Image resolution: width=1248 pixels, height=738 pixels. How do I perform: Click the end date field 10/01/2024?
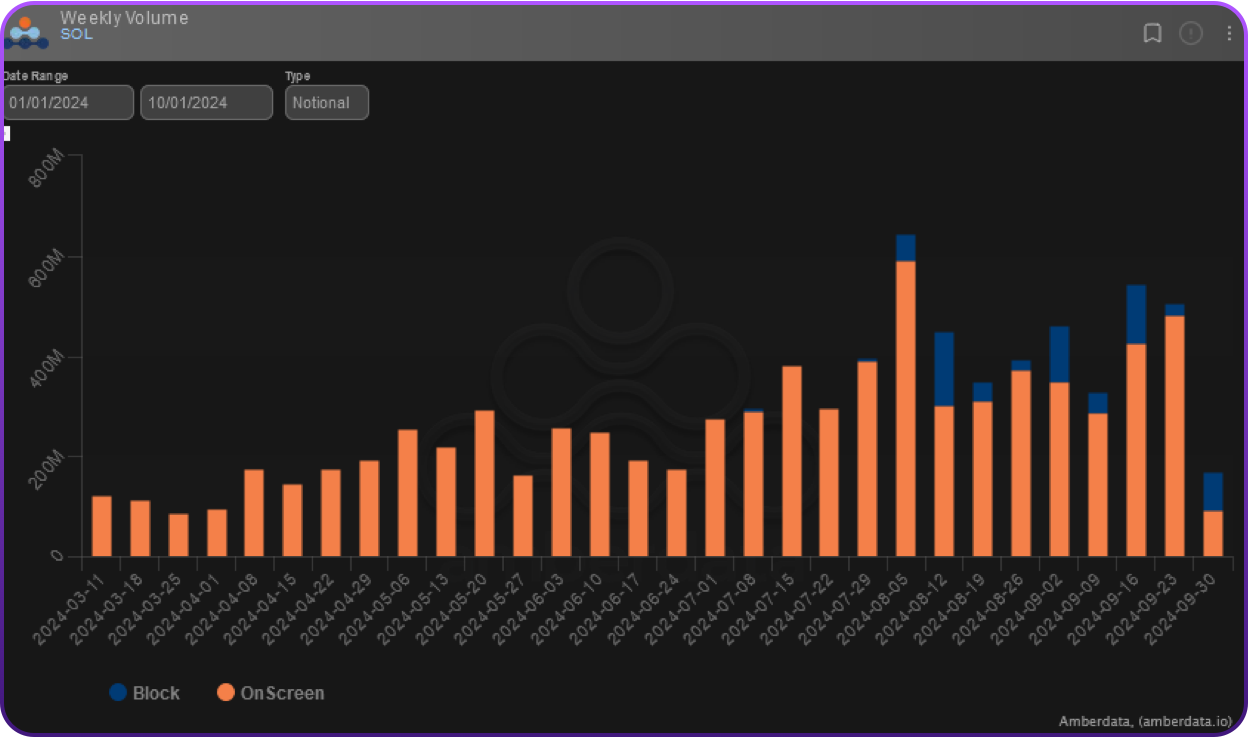pos(206,103)
